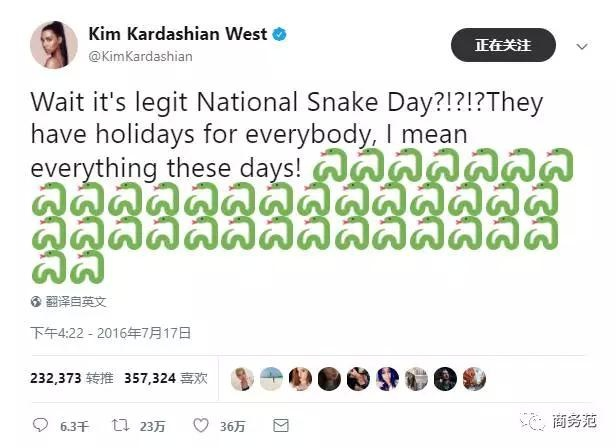This screenshot has width=616, height=448.
Task: Like the tweet with the heart icon
Action: 201,426
